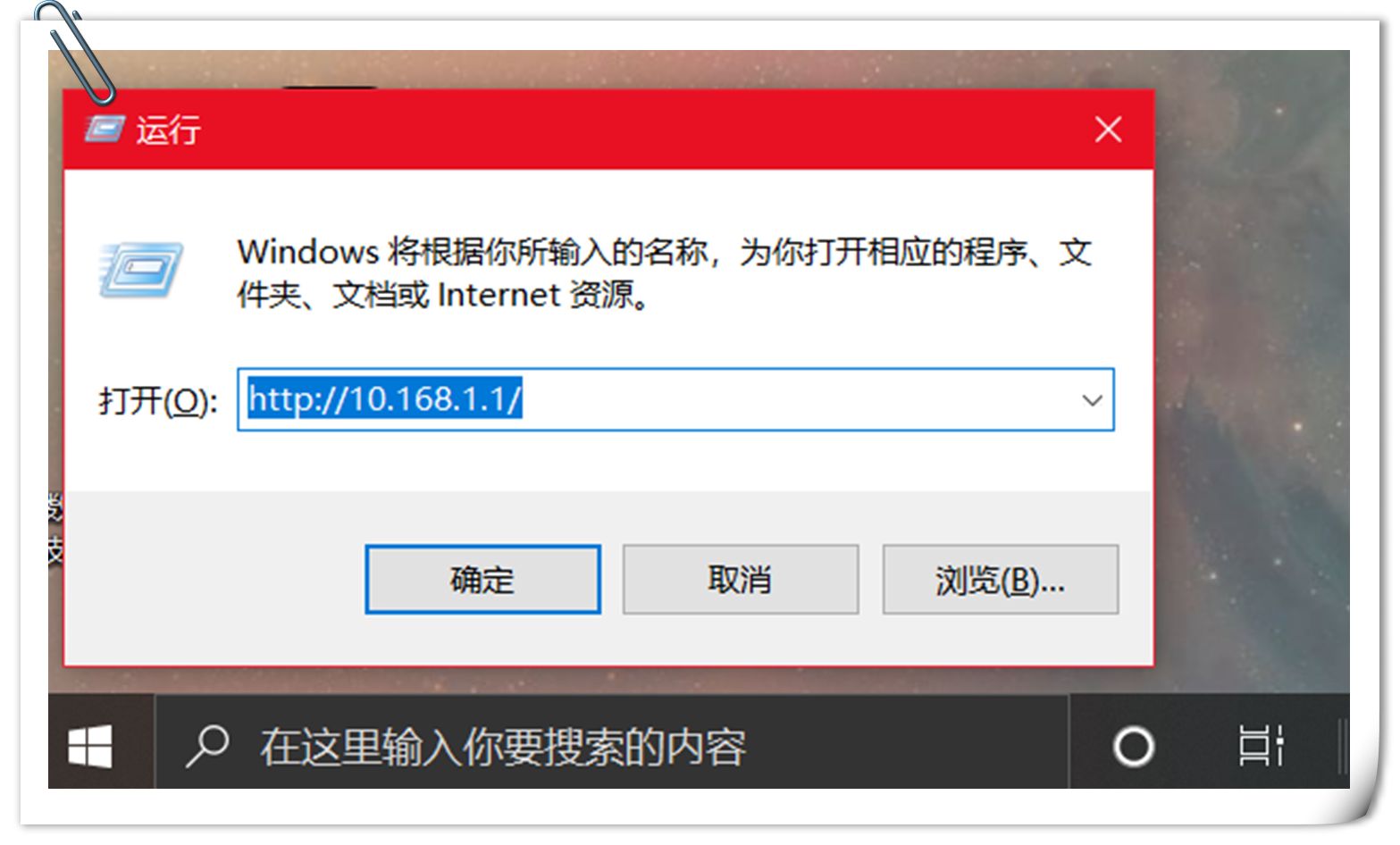
Task: Click the small Run icon in title bar
Action: point(105,130)
